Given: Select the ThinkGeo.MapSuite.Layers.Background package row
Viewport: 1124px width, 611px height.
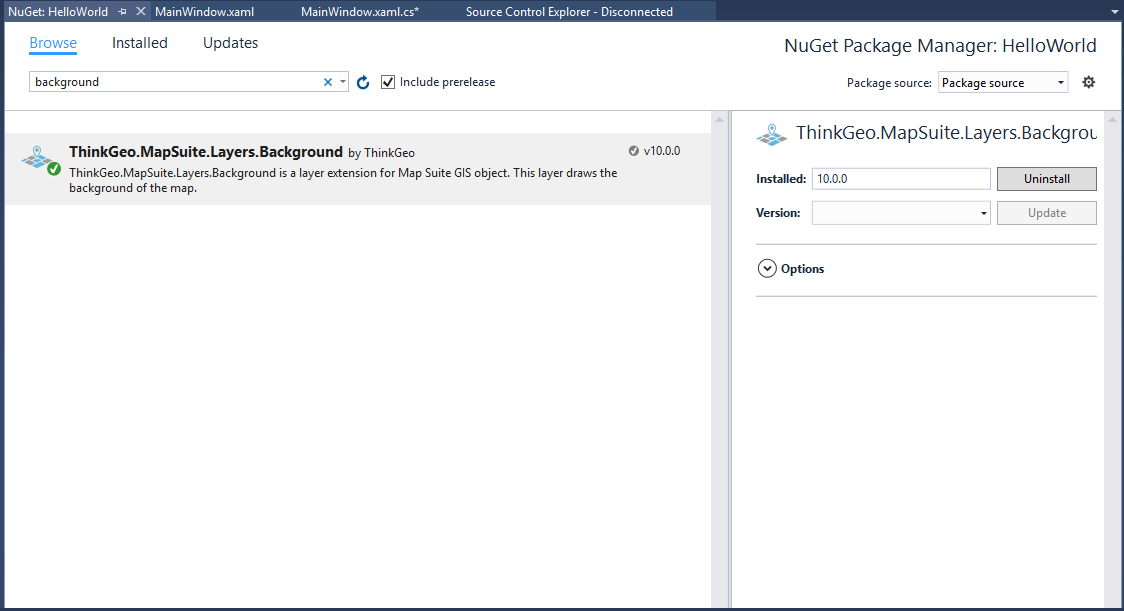Looking at the screenshot, I should pos(358,169).
